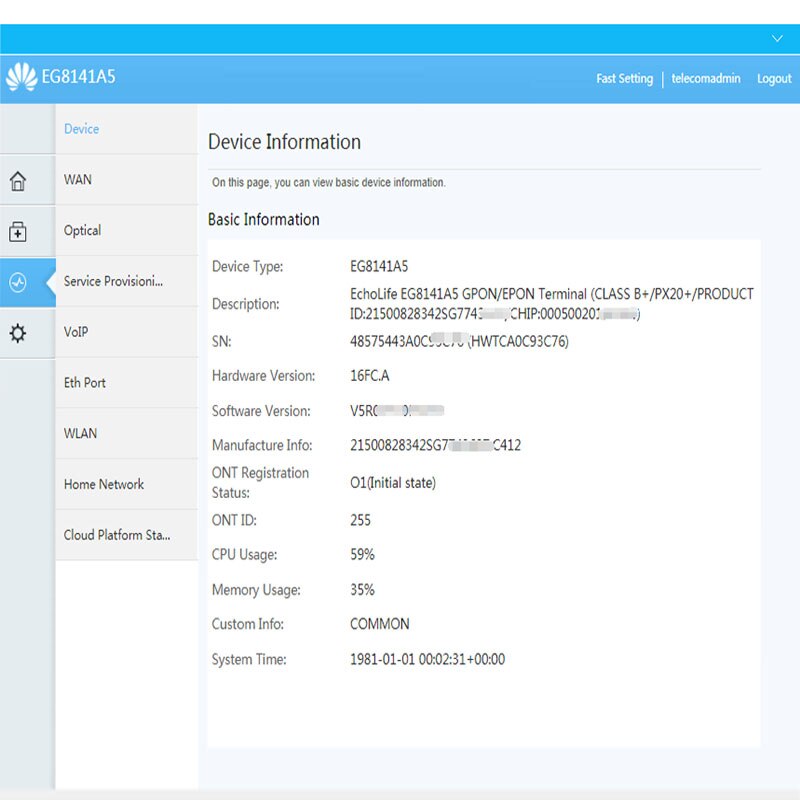
Task: Click the Hardware Version value 16FC.A
Action: click(x=369, y=376)
